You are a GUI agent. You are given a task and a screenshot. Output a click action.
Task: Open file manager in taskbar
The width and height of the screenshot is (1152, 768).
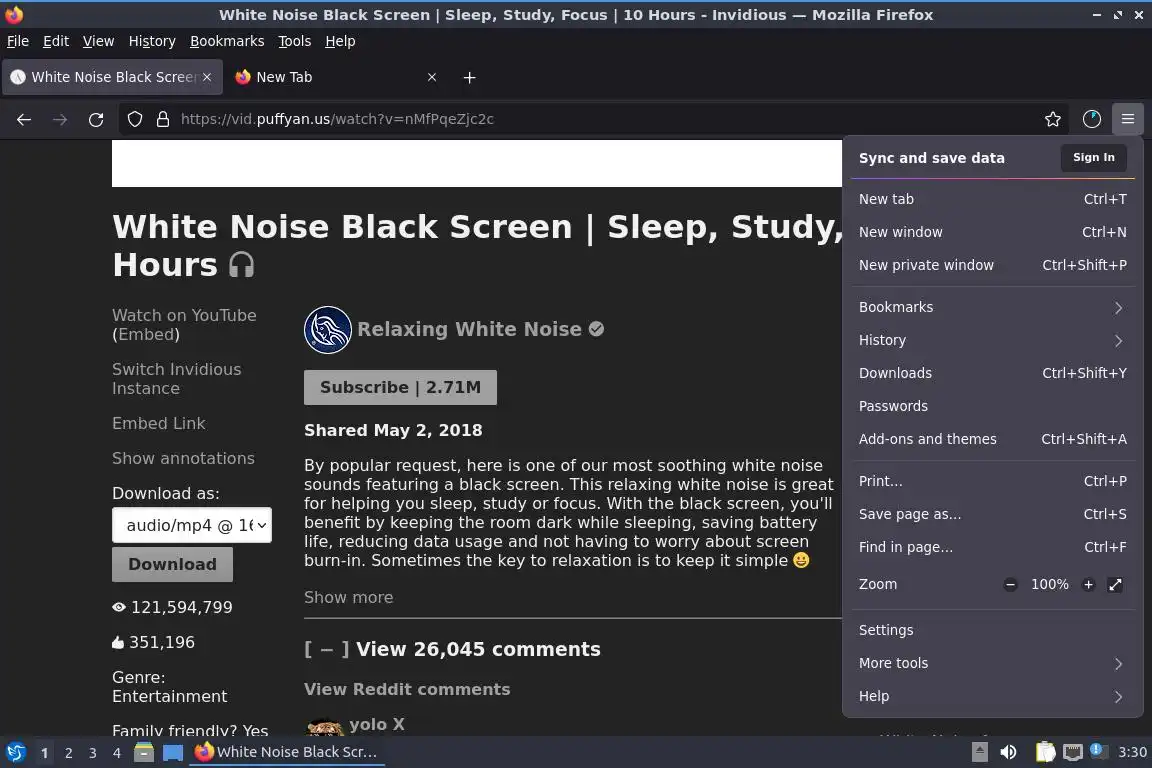tap(144, 753)
